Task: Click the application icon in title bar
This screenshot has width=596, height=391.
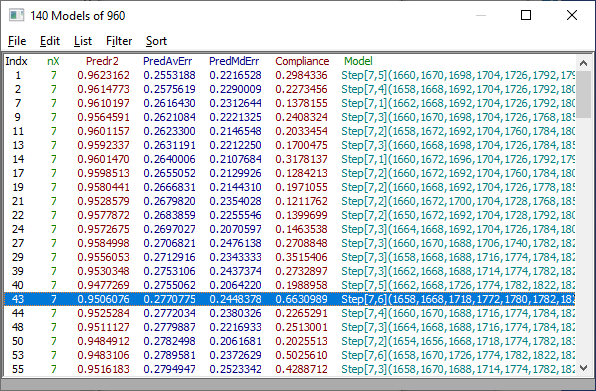Action: click(x=16, y=15)
